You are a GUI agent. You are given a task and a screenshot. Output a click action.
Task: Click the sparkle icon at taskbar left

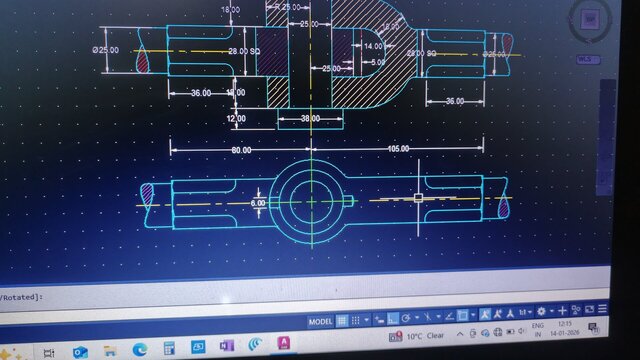[10, 353]
